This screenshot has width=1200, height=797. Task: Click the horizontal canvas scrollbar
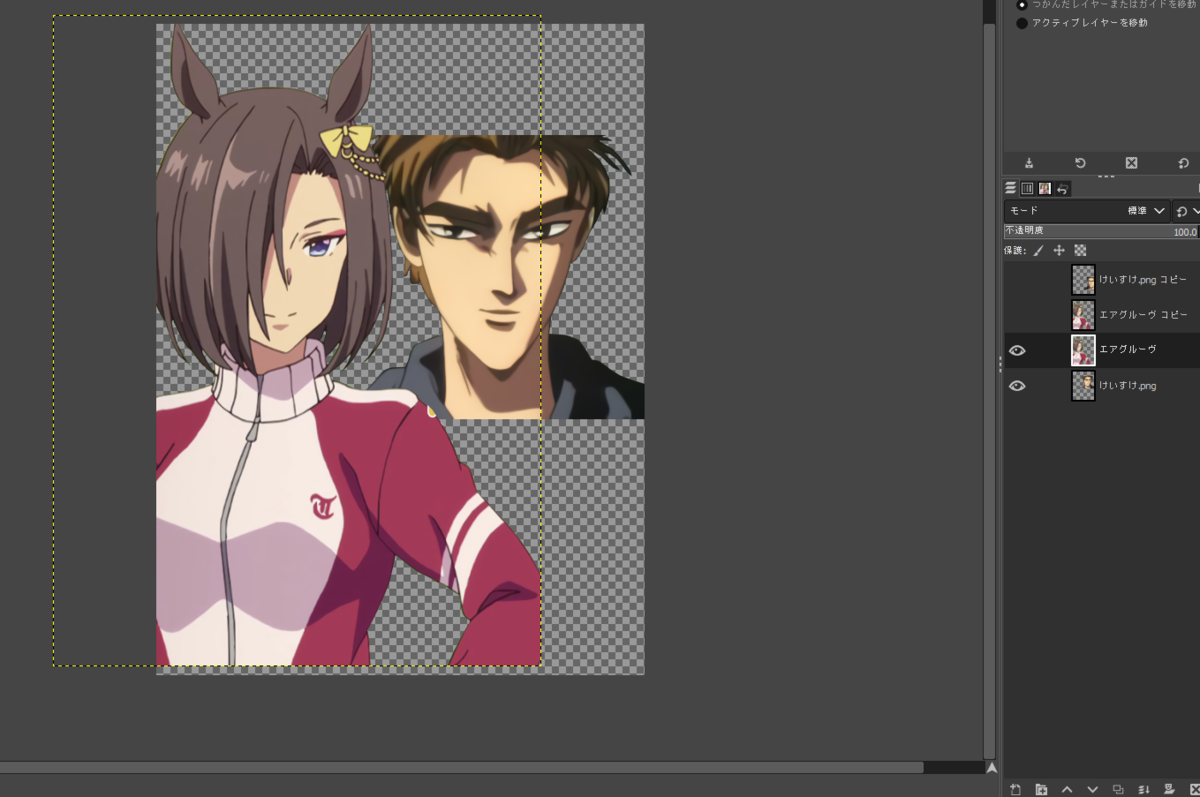coord(462,768)
